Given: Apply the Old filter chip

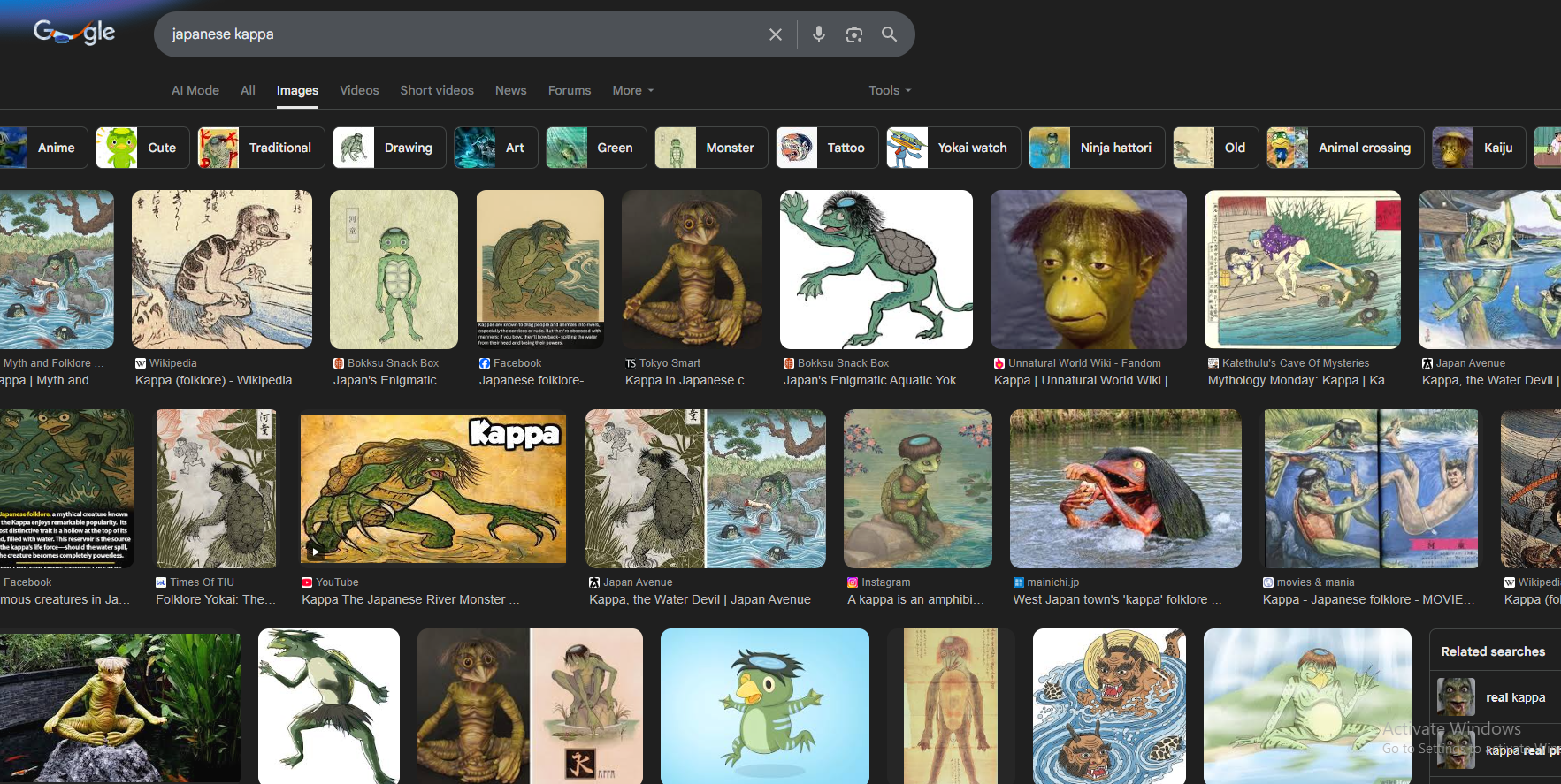Looking at the screenshot, I should coord(1216,148).
